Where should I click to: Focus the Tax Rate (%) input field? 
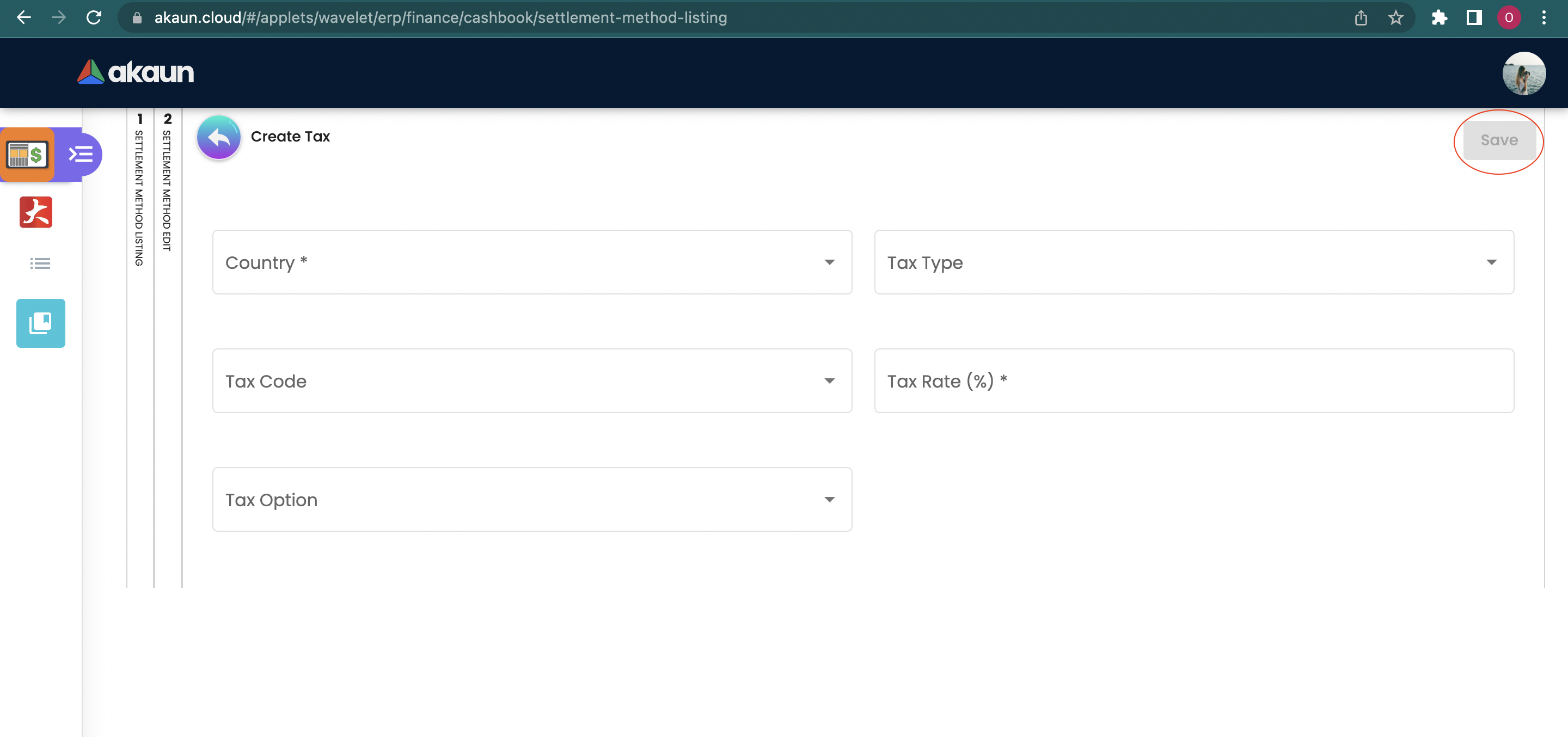[x=1193, y=381]
